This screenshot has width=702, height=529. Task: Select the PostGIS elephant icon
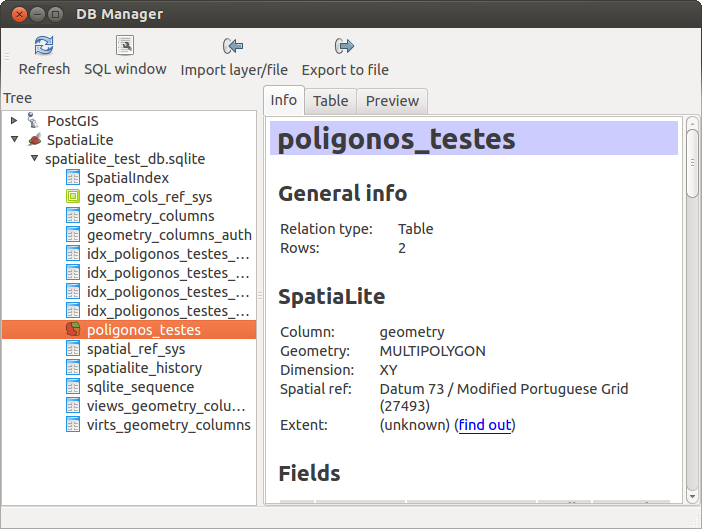[34, 121]
